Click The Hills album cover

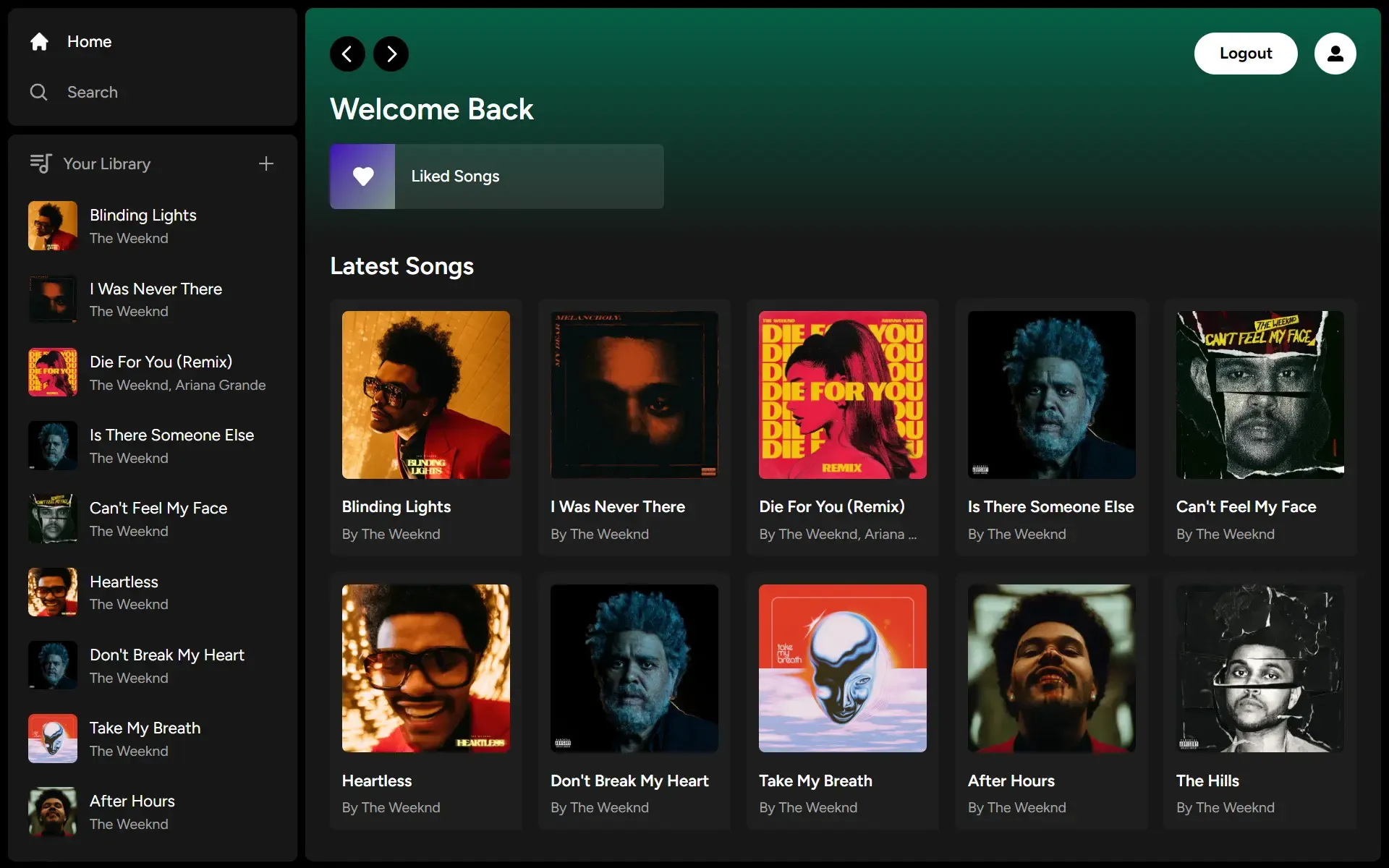pos(1258,668)
